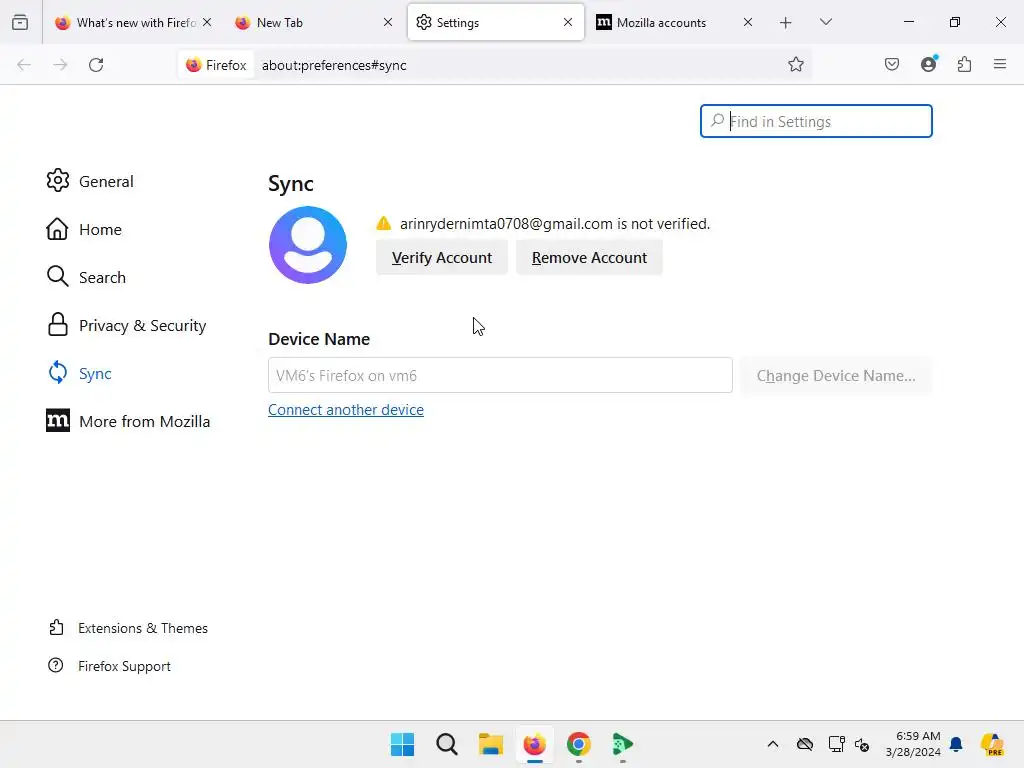
Task: Click the Firefox identity box in address bar
Action: (216, 65)
